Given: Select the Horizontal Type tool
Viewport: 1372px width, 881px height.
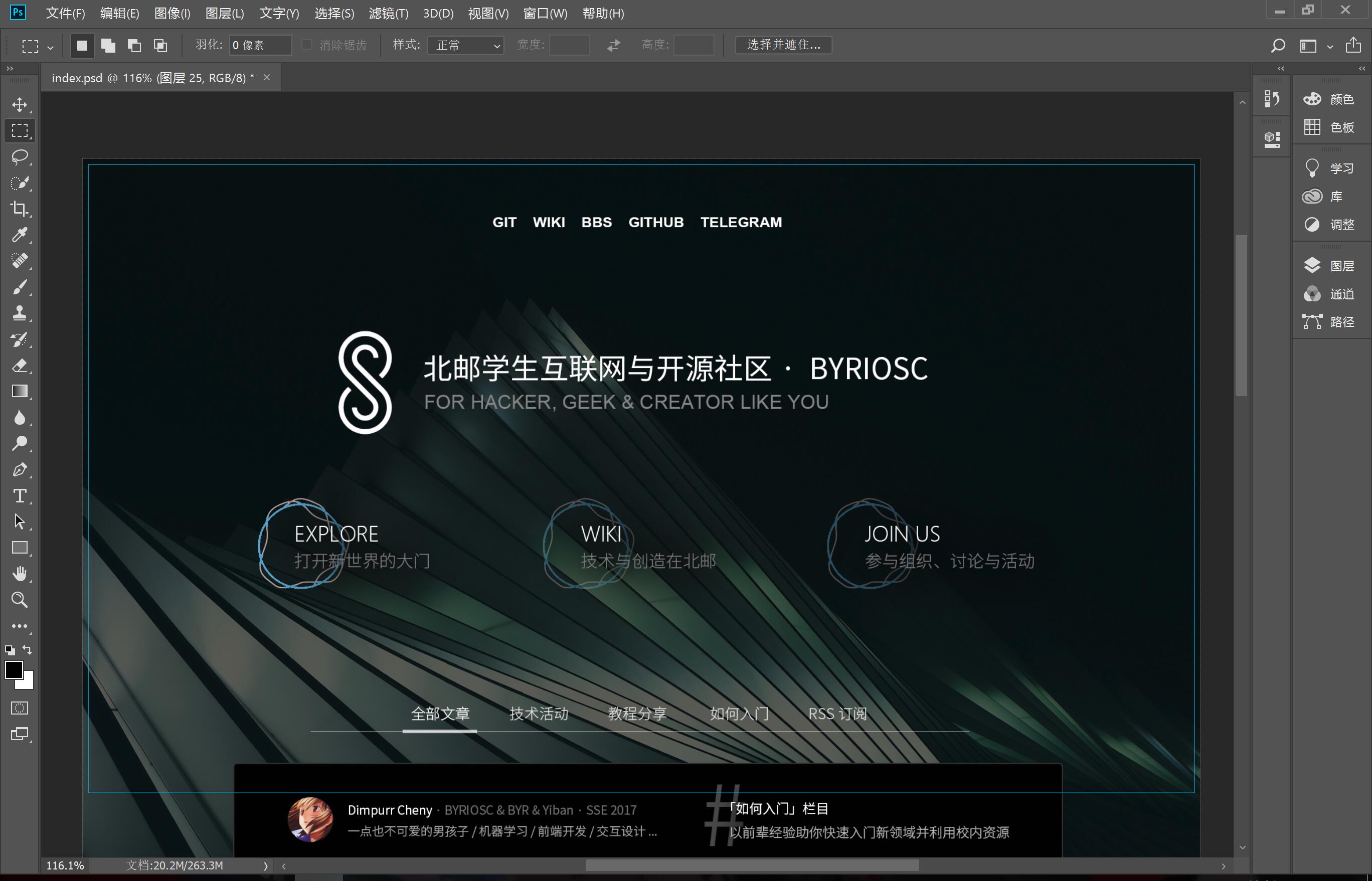Looking at the screenshot, I should point(20,495).
